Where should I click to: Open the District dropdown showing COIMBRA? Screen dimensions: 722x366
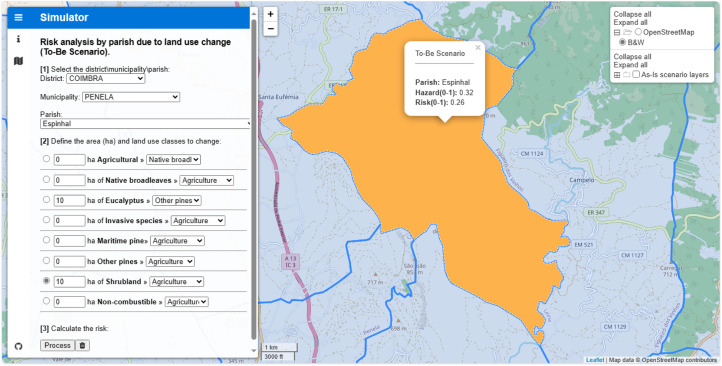pos(105,79)
